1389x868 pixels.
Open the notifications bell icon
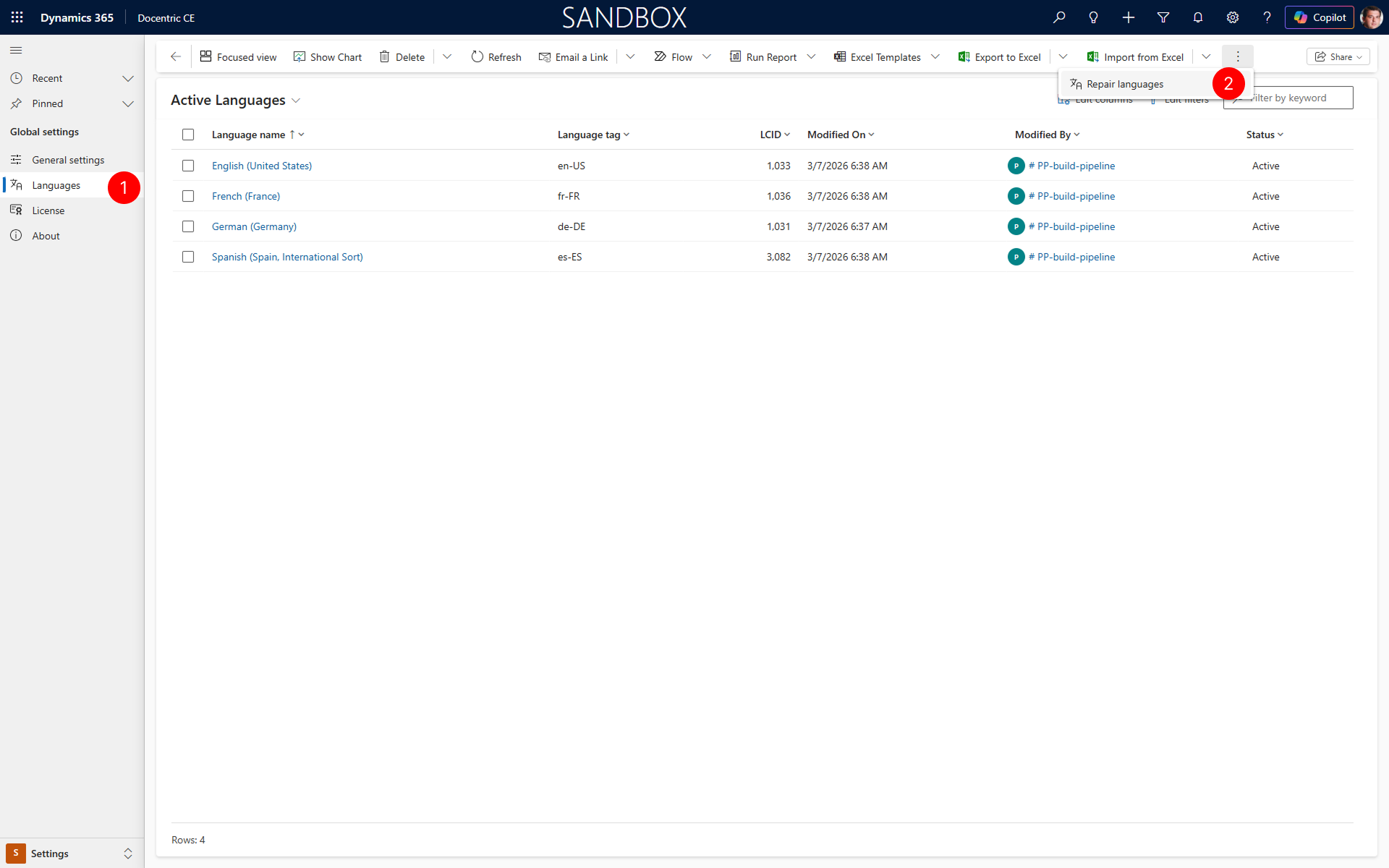point(1198,17)
